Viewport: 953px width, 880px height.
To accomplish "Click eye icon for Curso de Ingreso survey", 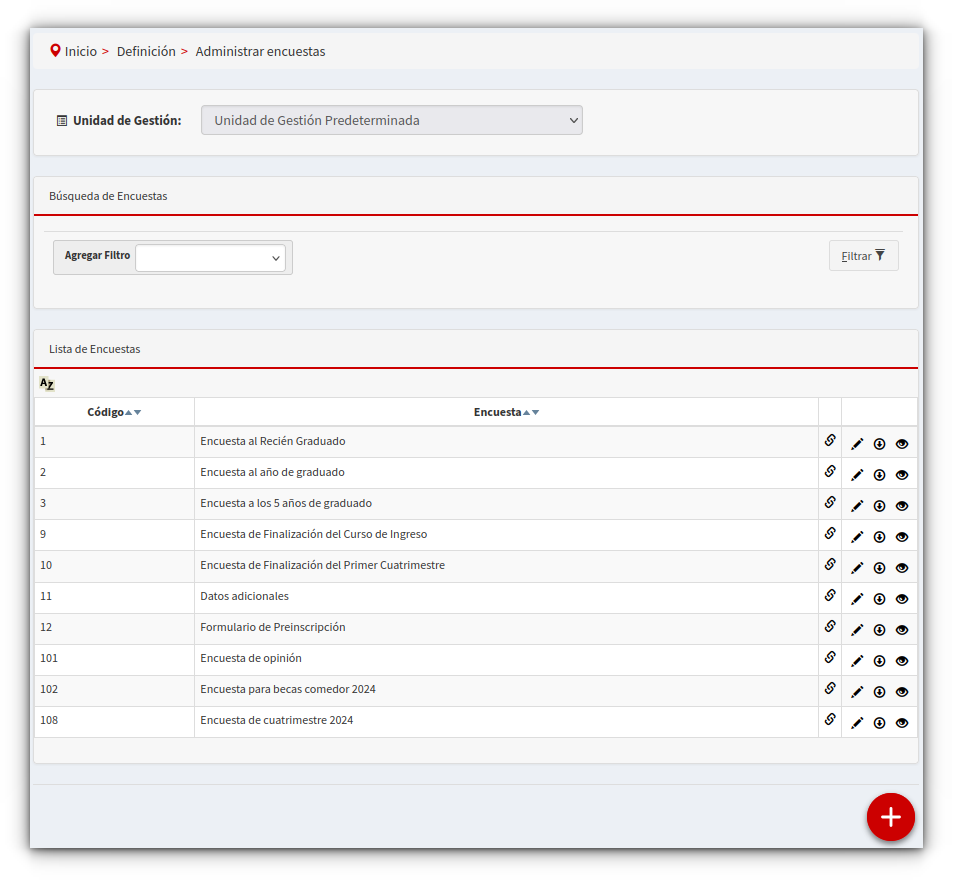I will (x=902, y=537).
